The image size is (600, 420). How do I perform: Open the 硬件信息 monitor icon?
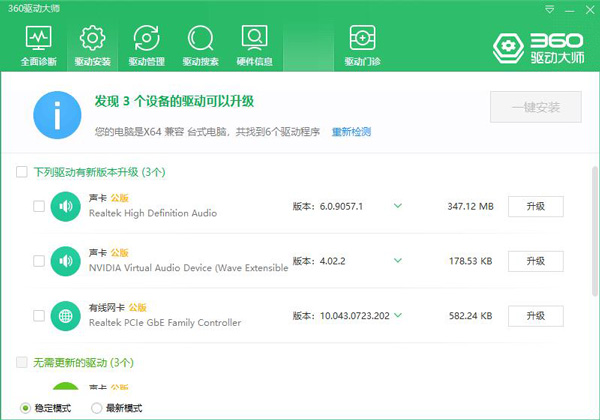(x=254, y=38)
